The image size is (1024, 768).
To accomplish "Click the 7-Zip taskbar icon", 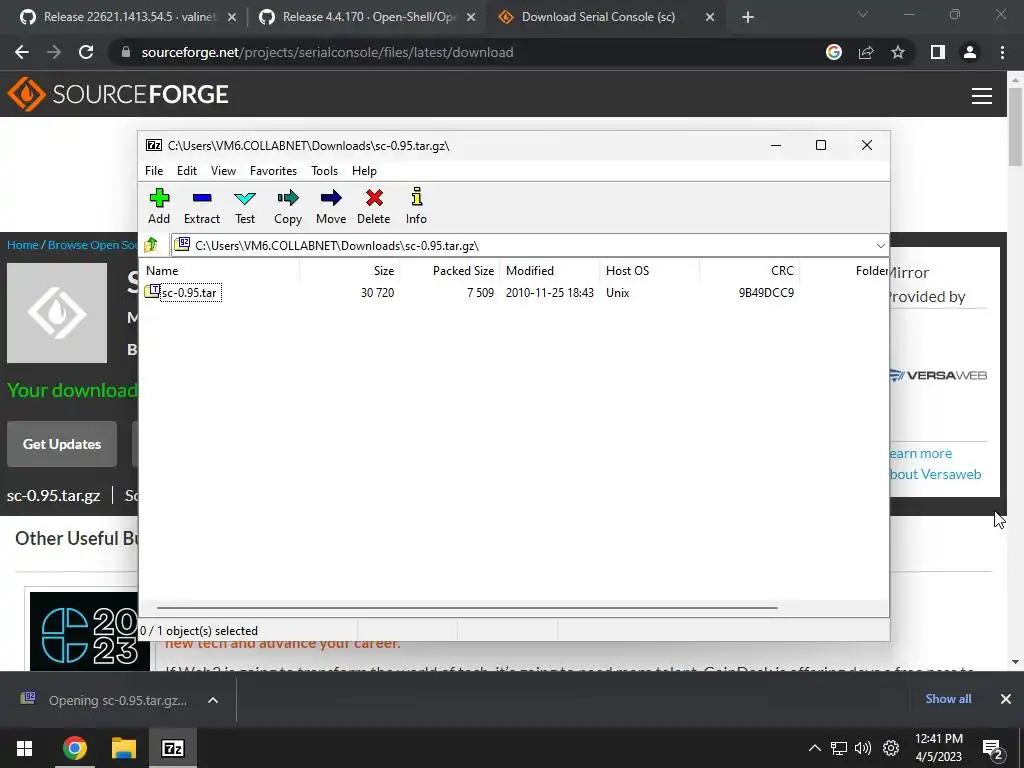I will [172, 748].
